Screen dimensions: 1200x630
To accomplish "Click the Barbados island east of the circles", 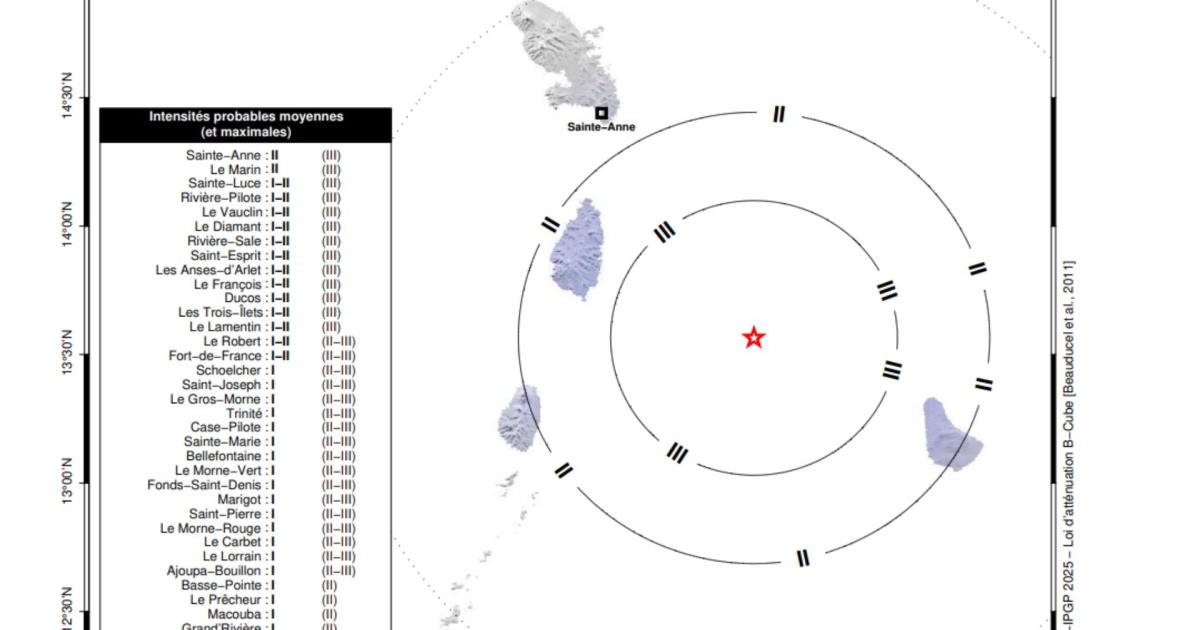I will 950,432.
